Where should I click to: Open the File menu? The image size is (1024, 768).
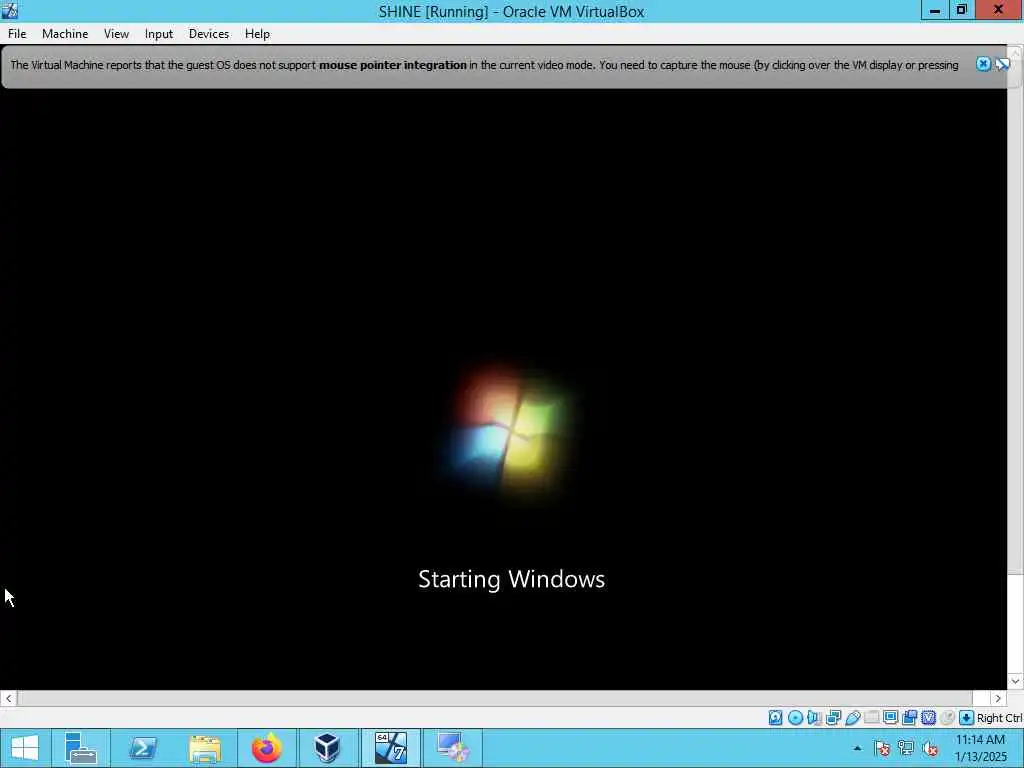point(17,34)
